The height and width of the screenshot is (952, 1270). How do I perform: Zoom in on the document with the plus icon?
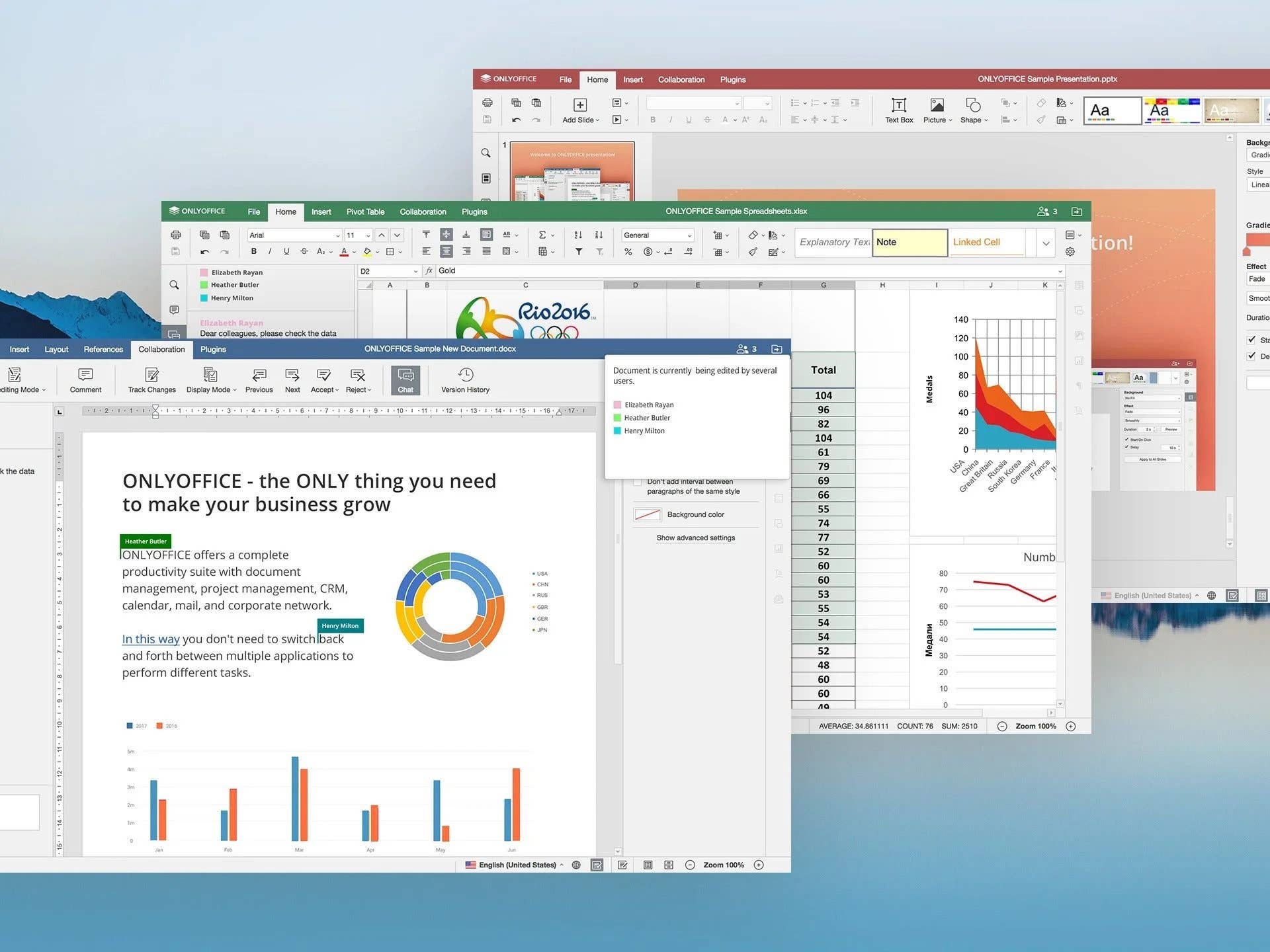click(x=759, y=865)
